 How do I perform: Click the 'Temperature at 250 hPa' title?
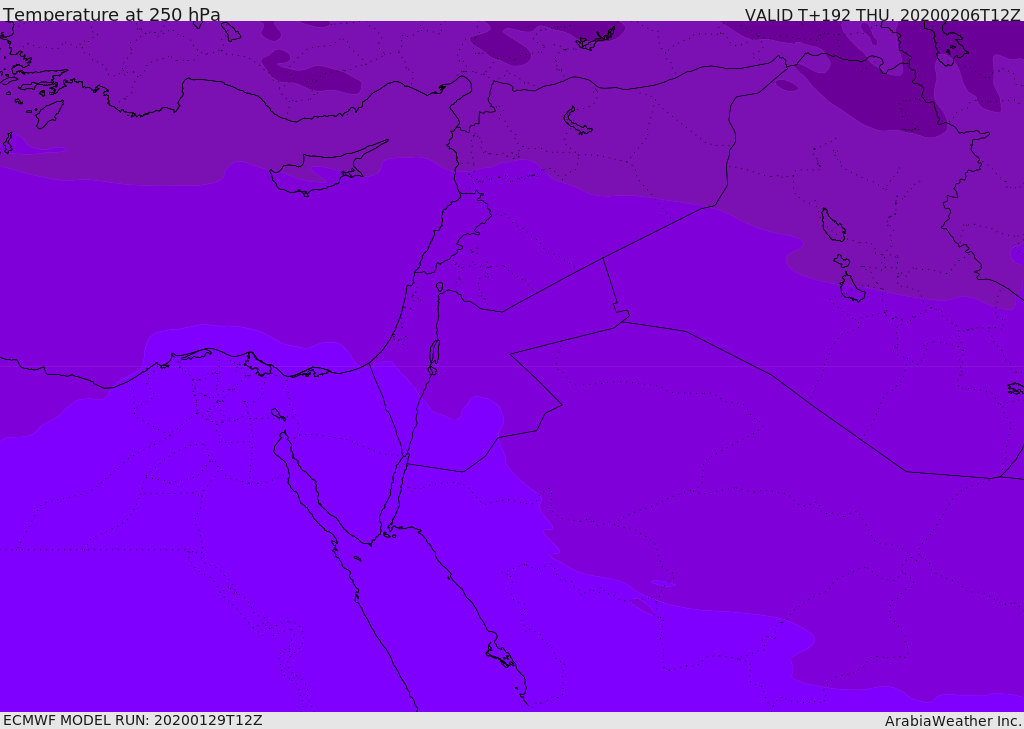(x=112, y=14)
